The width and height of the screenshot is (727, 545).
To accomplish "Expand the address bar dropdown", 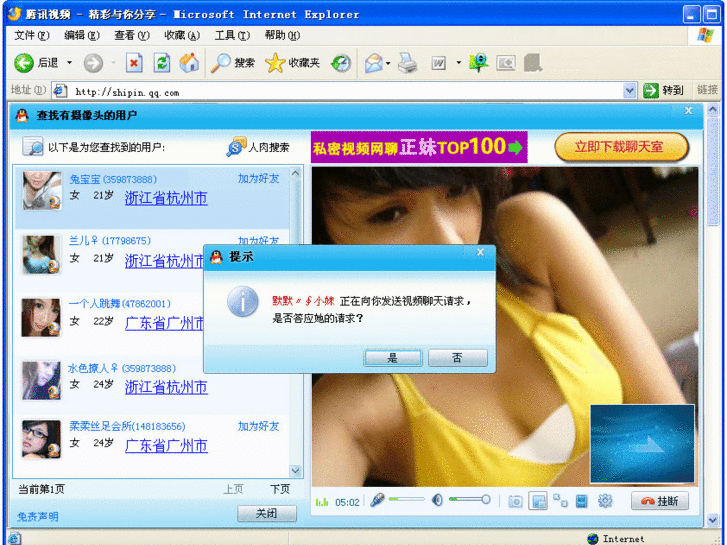I will pos(629,91).
